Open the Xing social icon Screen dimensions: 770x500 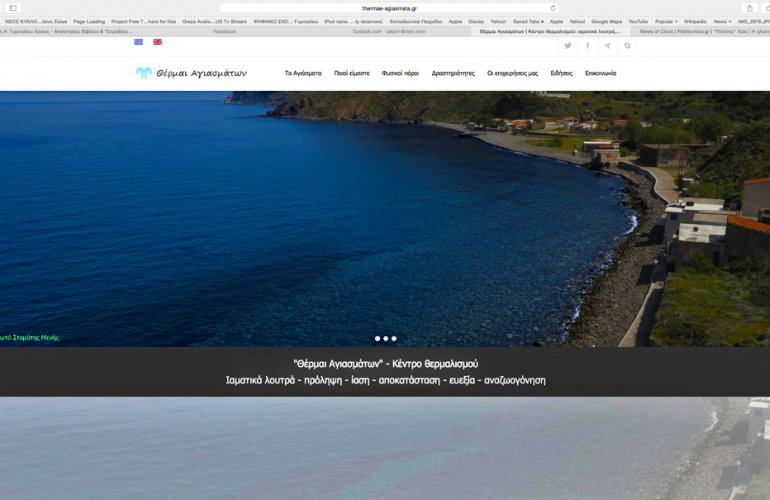pos(607,46)
